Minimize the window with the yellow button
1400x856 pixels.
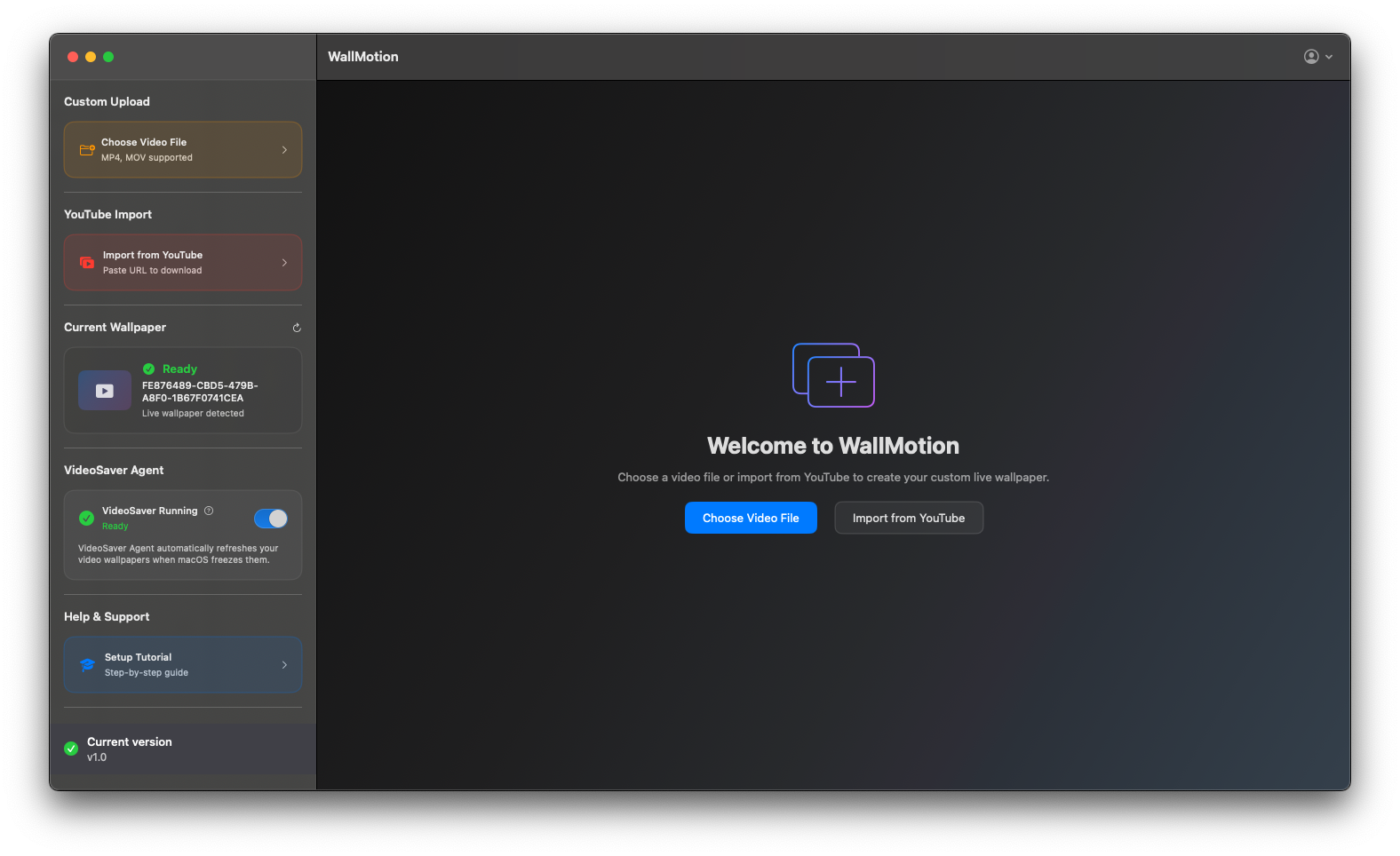point(91,57)
